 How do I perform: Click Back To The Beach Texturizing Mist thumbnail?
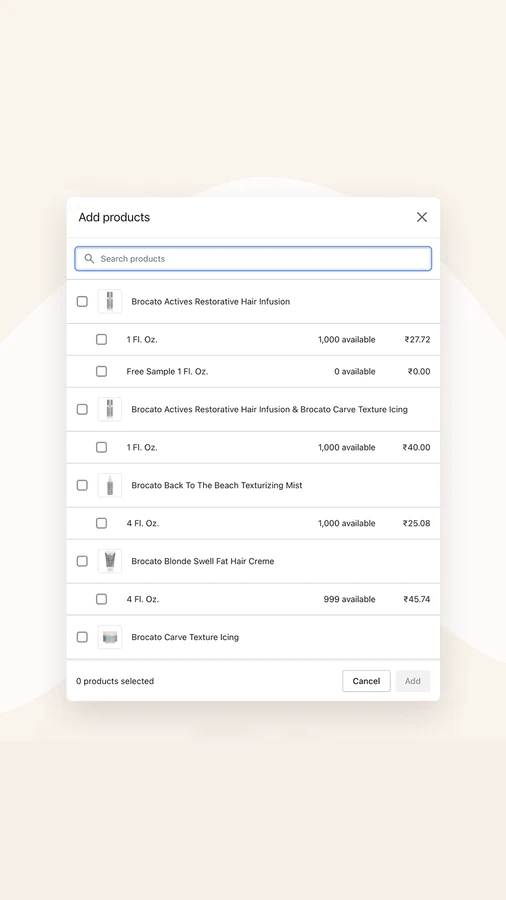coord(110,485)
